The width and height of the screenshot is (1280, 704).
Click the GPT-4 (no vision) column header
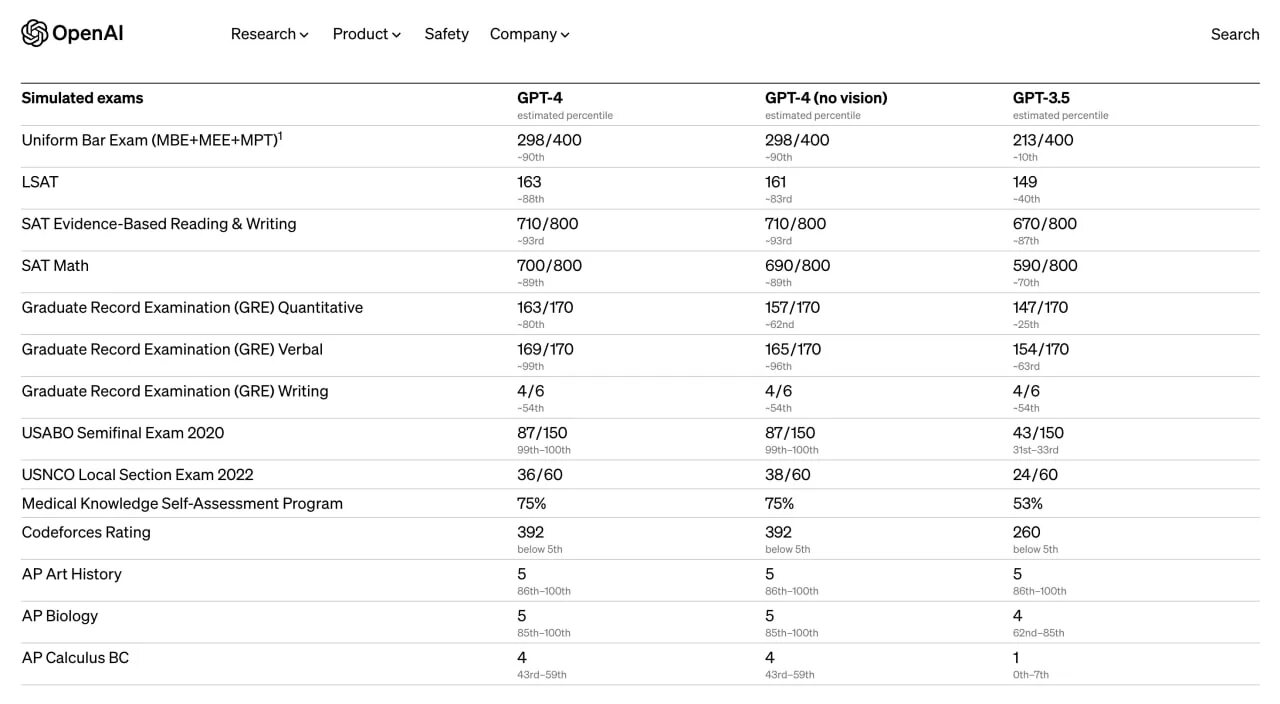(826, 98)
